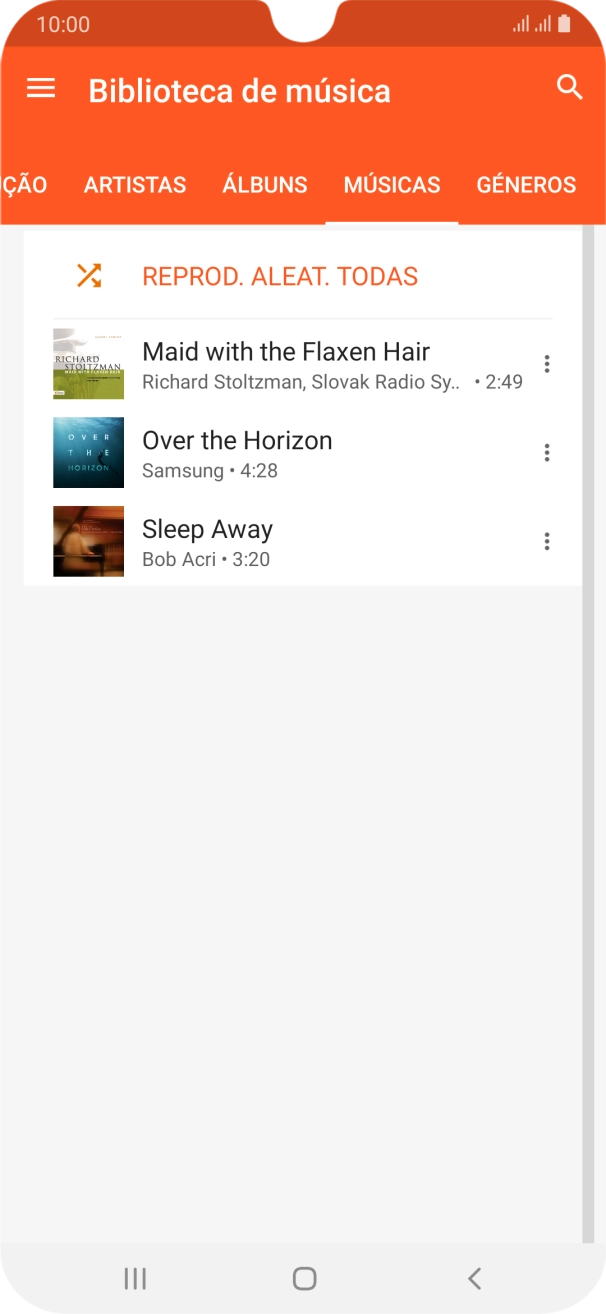Go to the Géneros tab
This screenshot has height=1314, width=606.
click(526, 185)
